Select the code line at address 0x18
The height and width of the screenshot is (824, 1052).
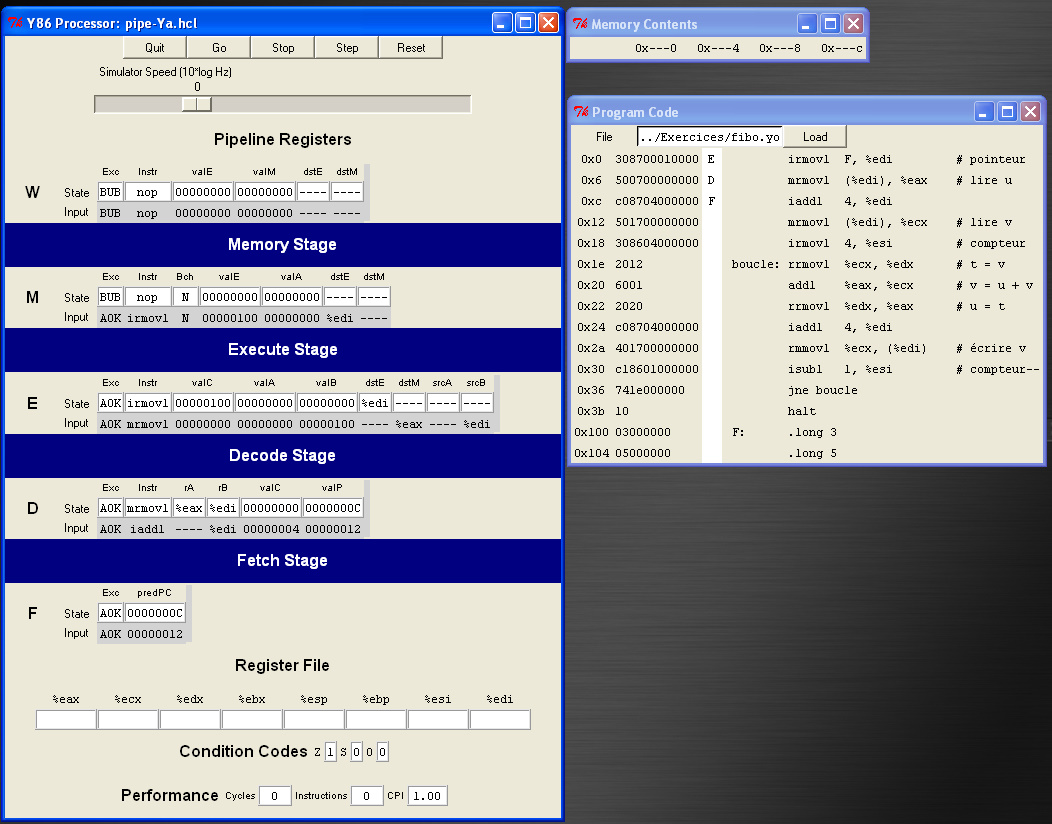[x=807, y=243]
